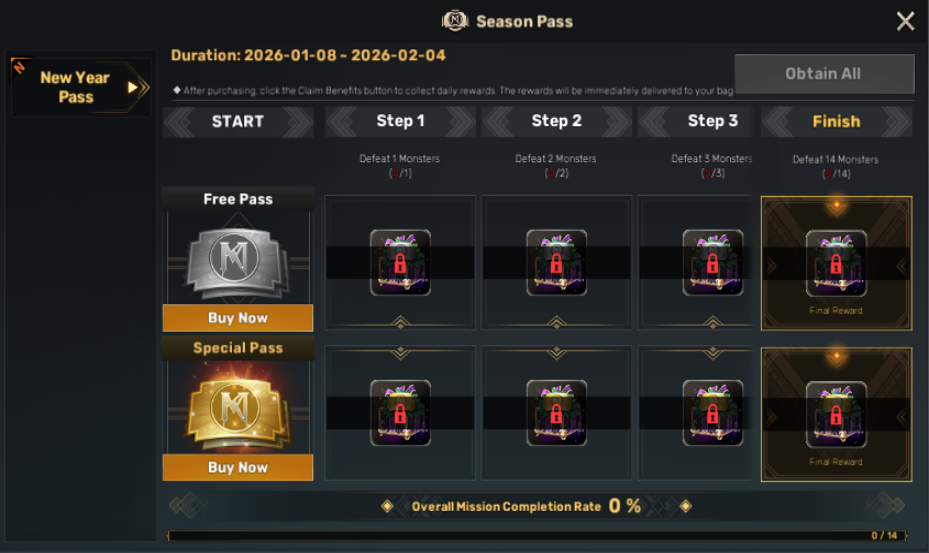Click the Free Pass Step 3 locked reward

pyautogui.click(x=712, y=263)
